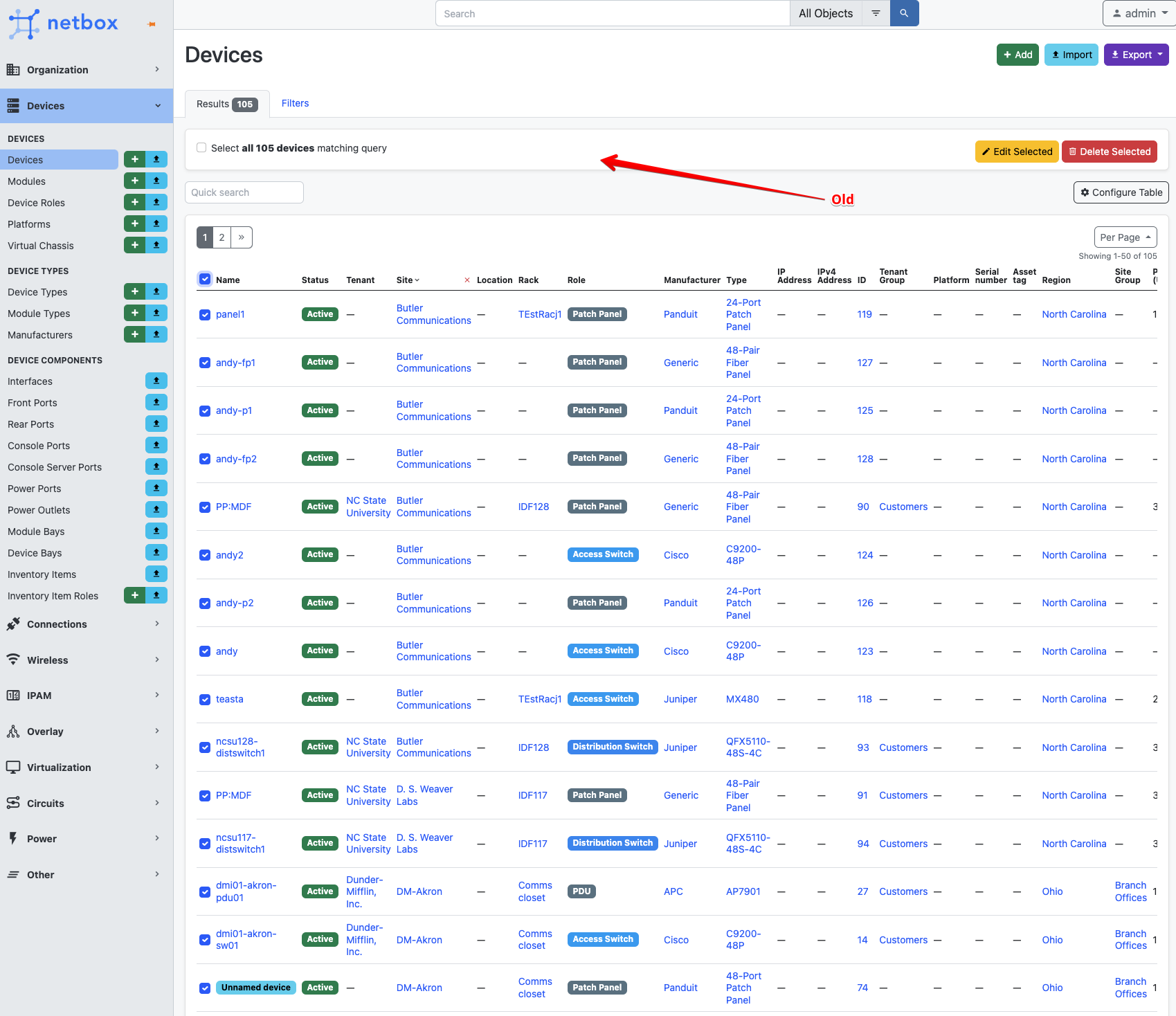Open the Per Page dropdown
This screenshot has height=1016, width=1176.
(1125, 237)
